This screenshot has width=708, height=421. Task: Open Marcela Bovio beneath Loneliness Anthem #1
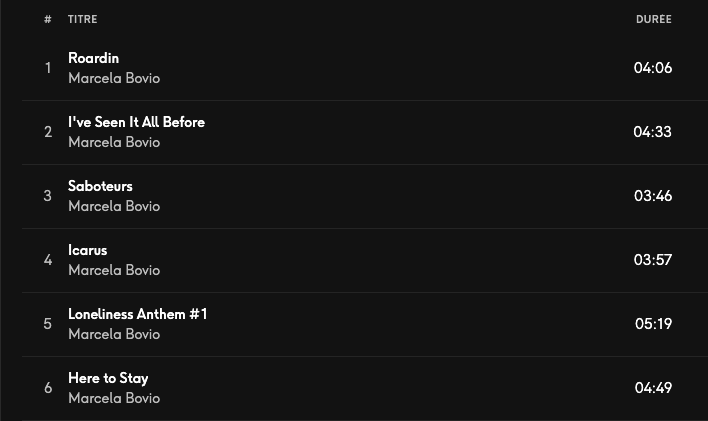[x=114, y=334]
